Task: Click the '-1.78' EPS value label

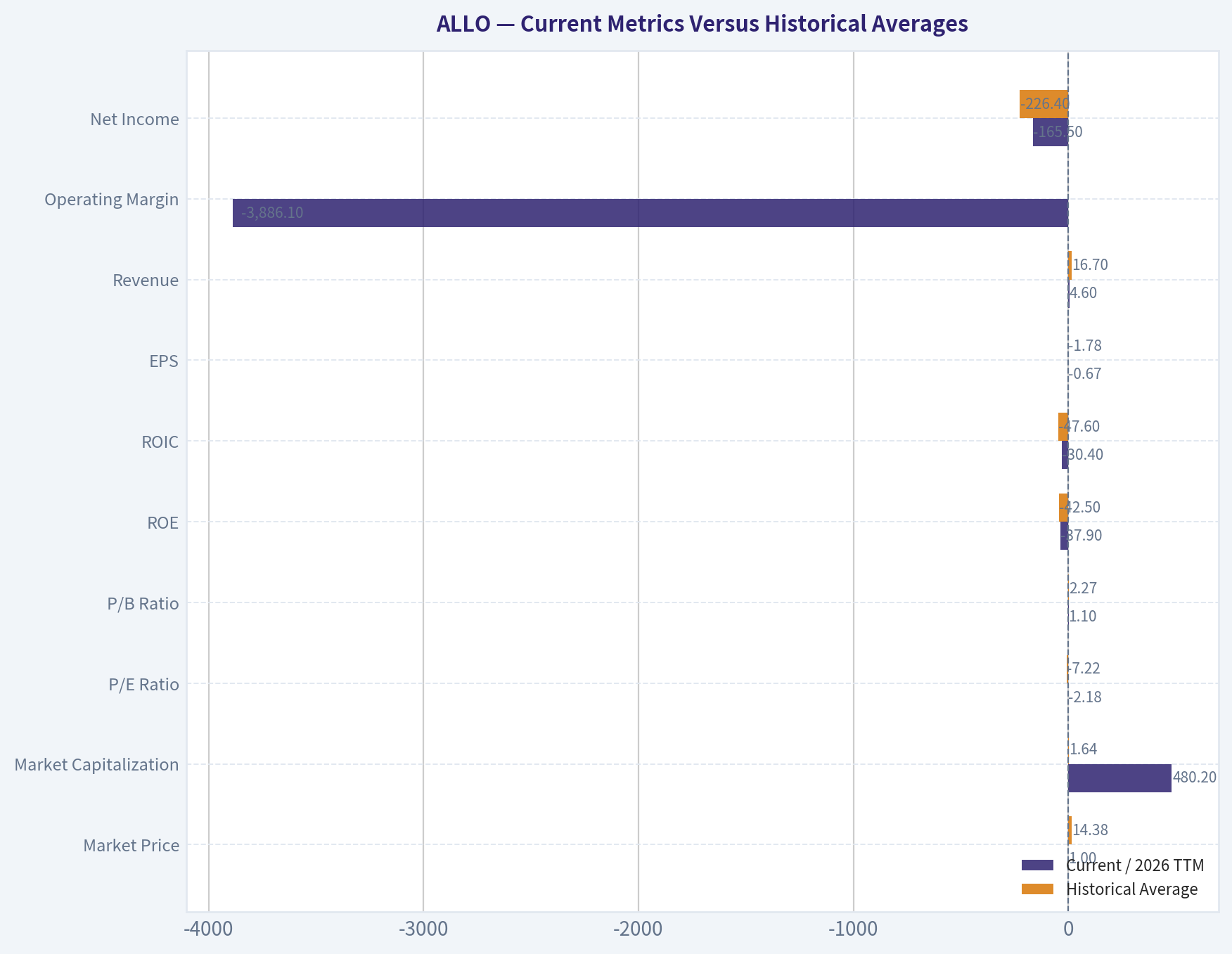Action: (x=1085, y=346)
